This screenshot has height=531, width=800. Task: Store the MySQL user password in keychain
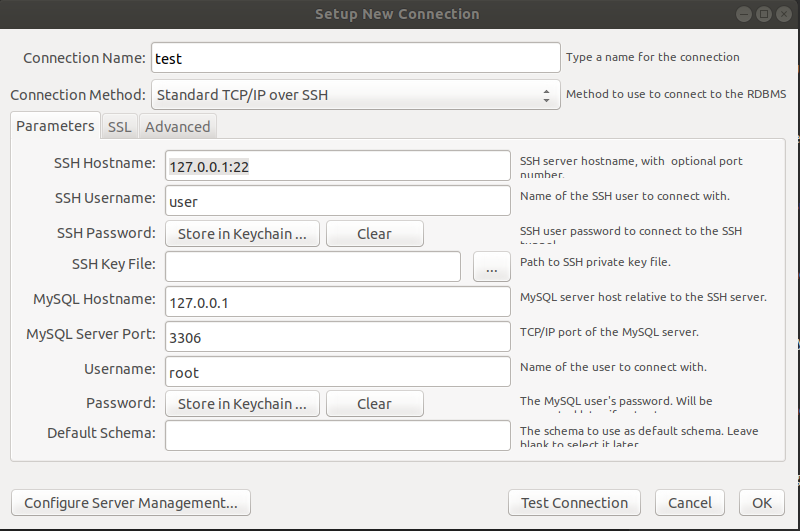pos(242,404)
